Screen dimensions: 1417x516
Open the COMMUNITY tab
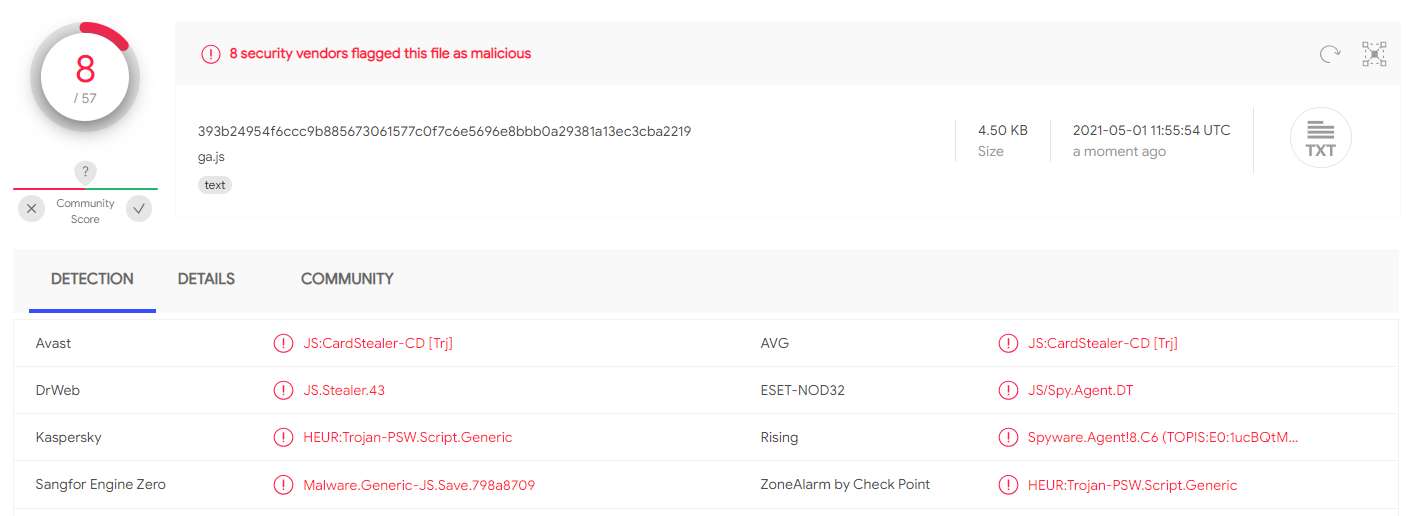click(347, 279)
